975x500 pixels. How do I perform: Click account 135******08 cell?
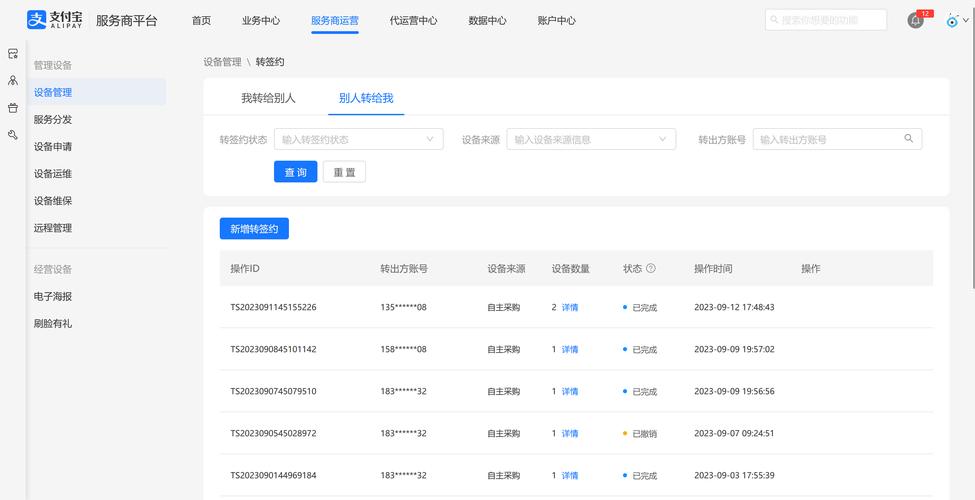coord(404,307)
